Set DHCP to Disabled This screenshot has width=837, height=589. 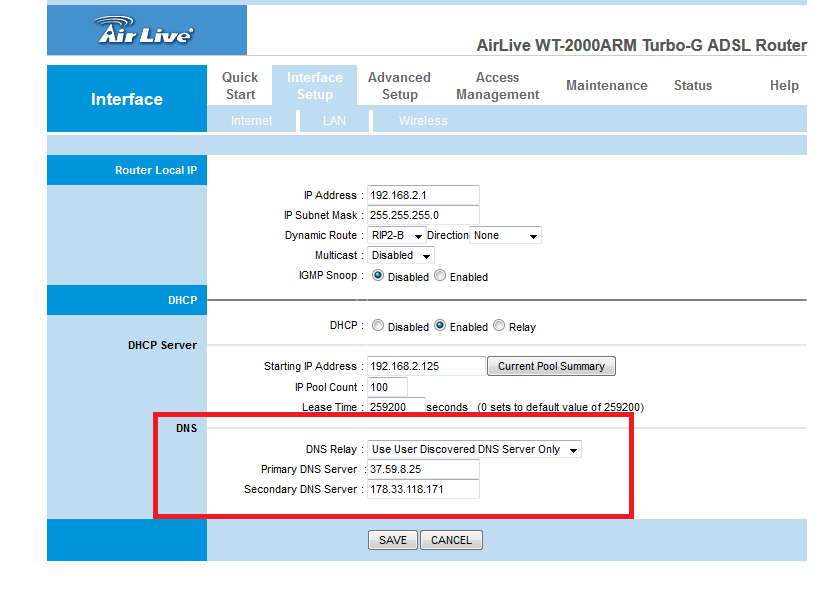point(378,326)
